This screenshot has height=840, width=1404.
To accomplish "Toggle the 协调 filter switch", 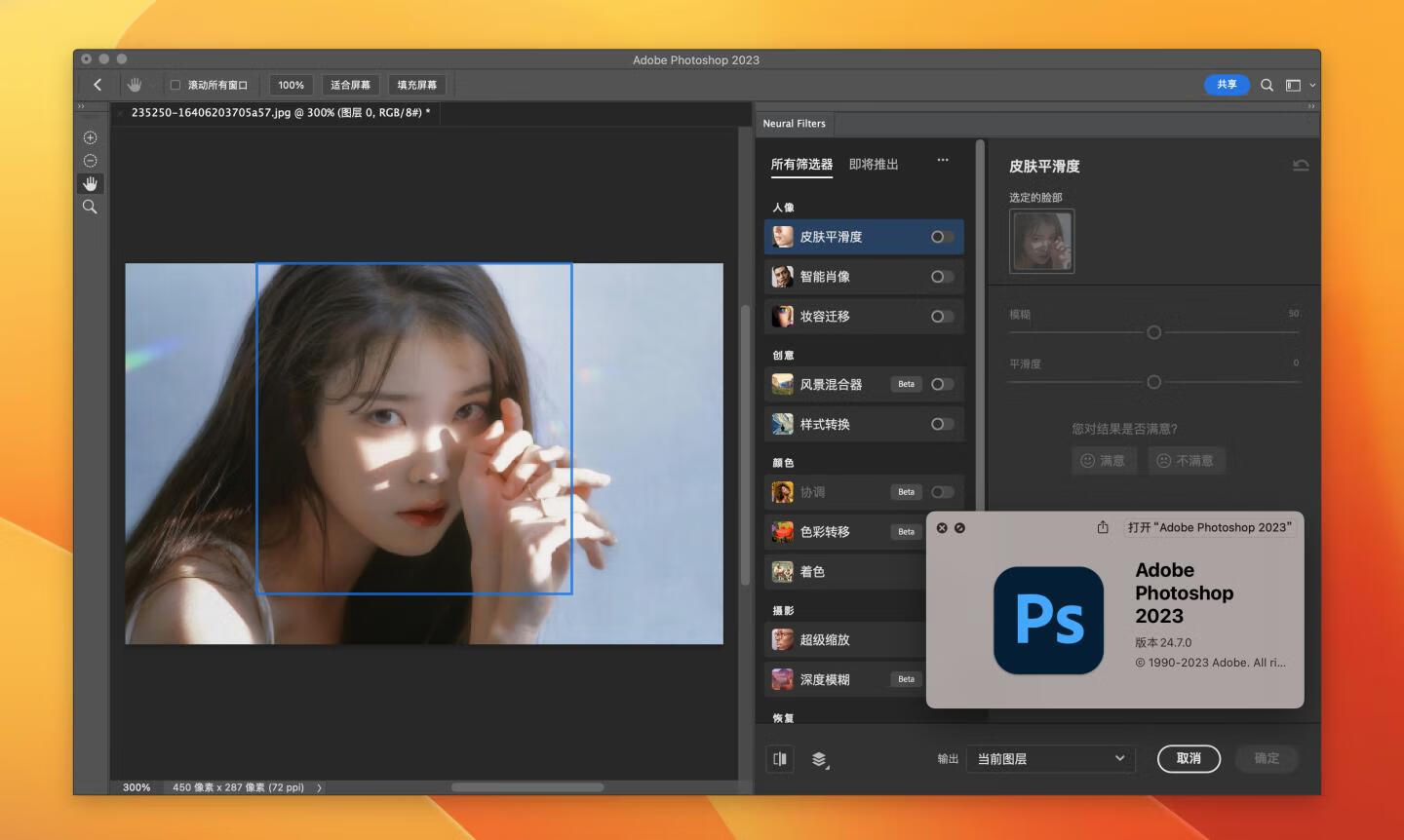I will tap(941, 492).
